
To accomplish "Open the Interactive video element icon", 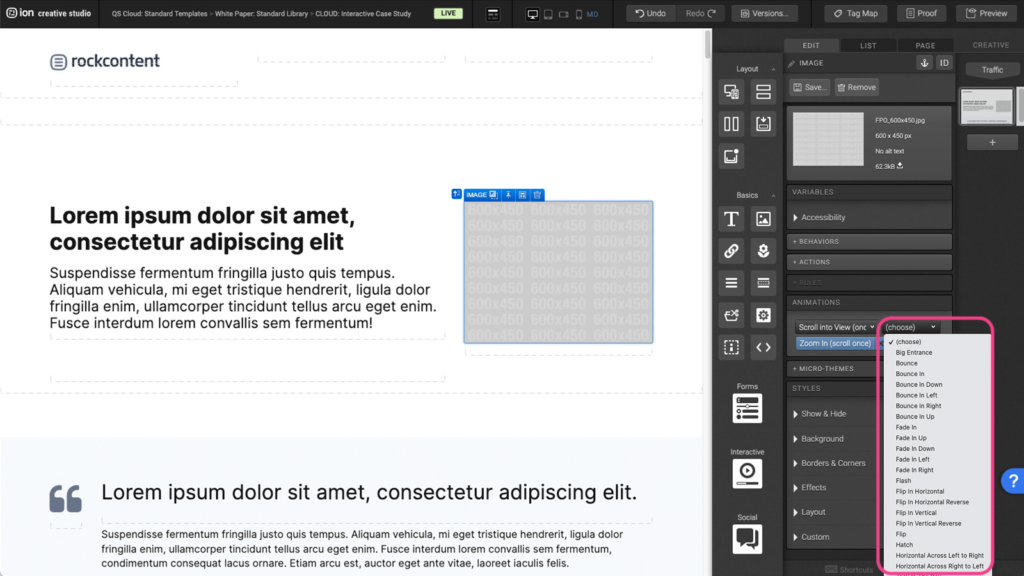I will [747, 473].
